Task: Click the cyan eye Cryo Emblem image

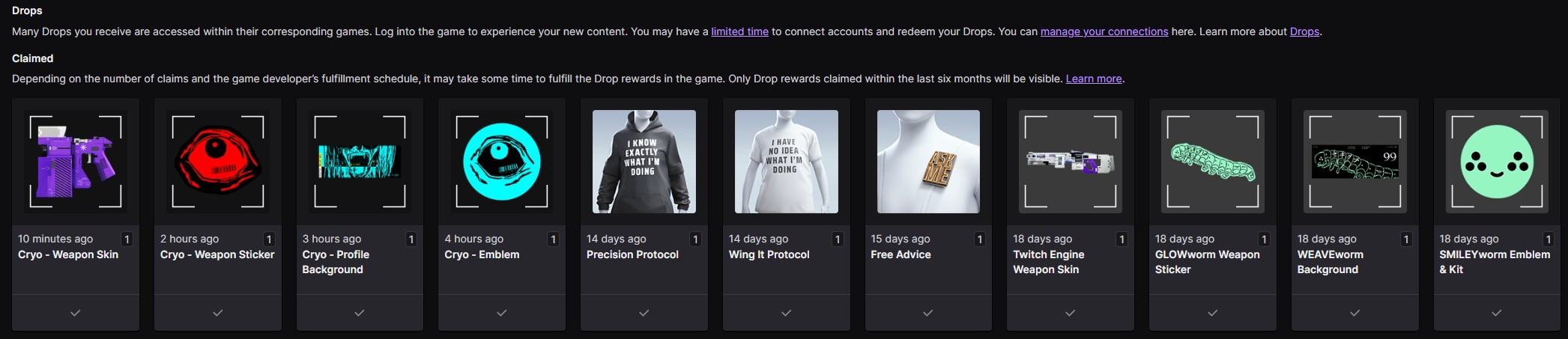Action: pyautogui.click(x=502, y=162)
